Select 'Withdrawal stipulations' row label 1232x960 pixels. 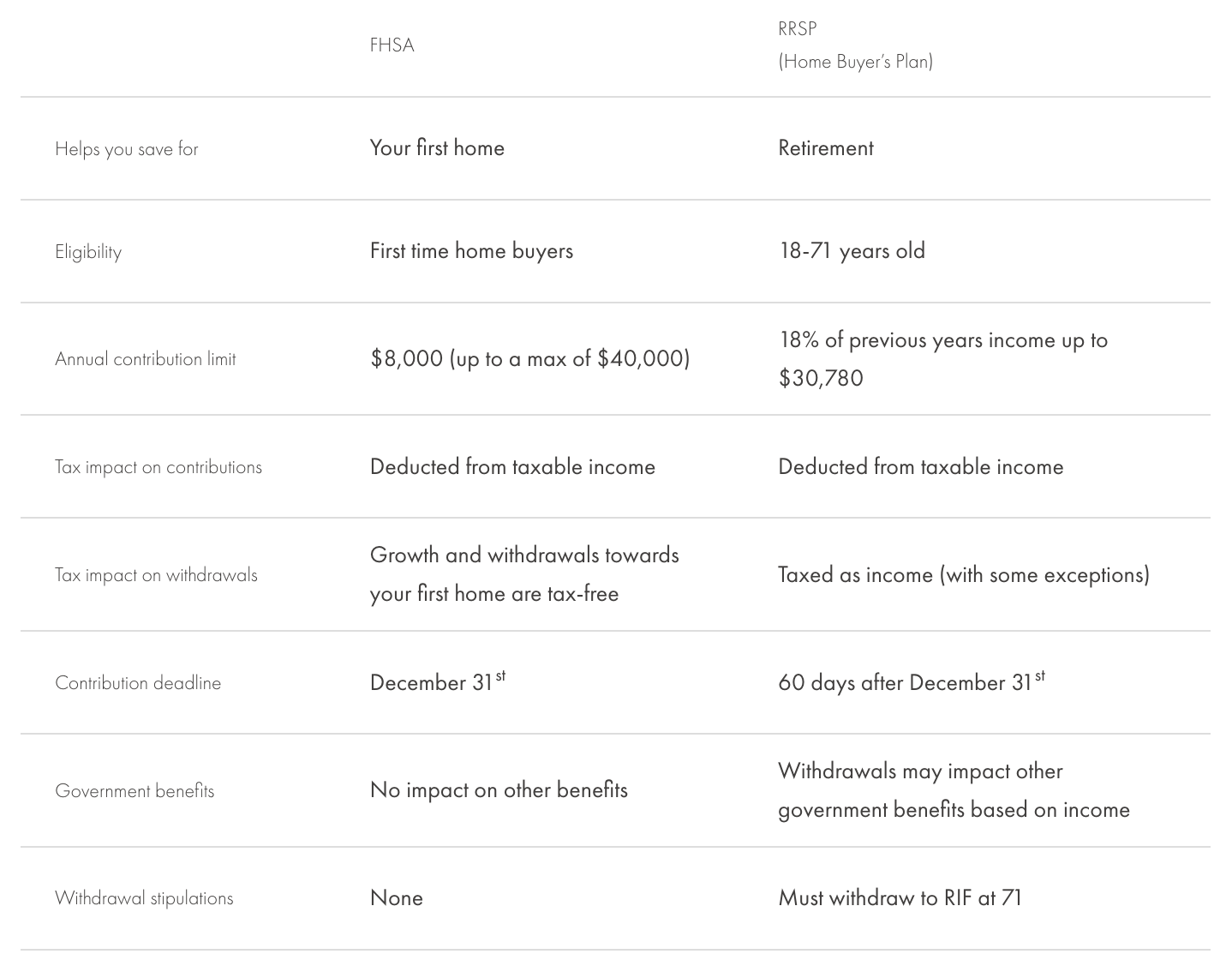144,898
